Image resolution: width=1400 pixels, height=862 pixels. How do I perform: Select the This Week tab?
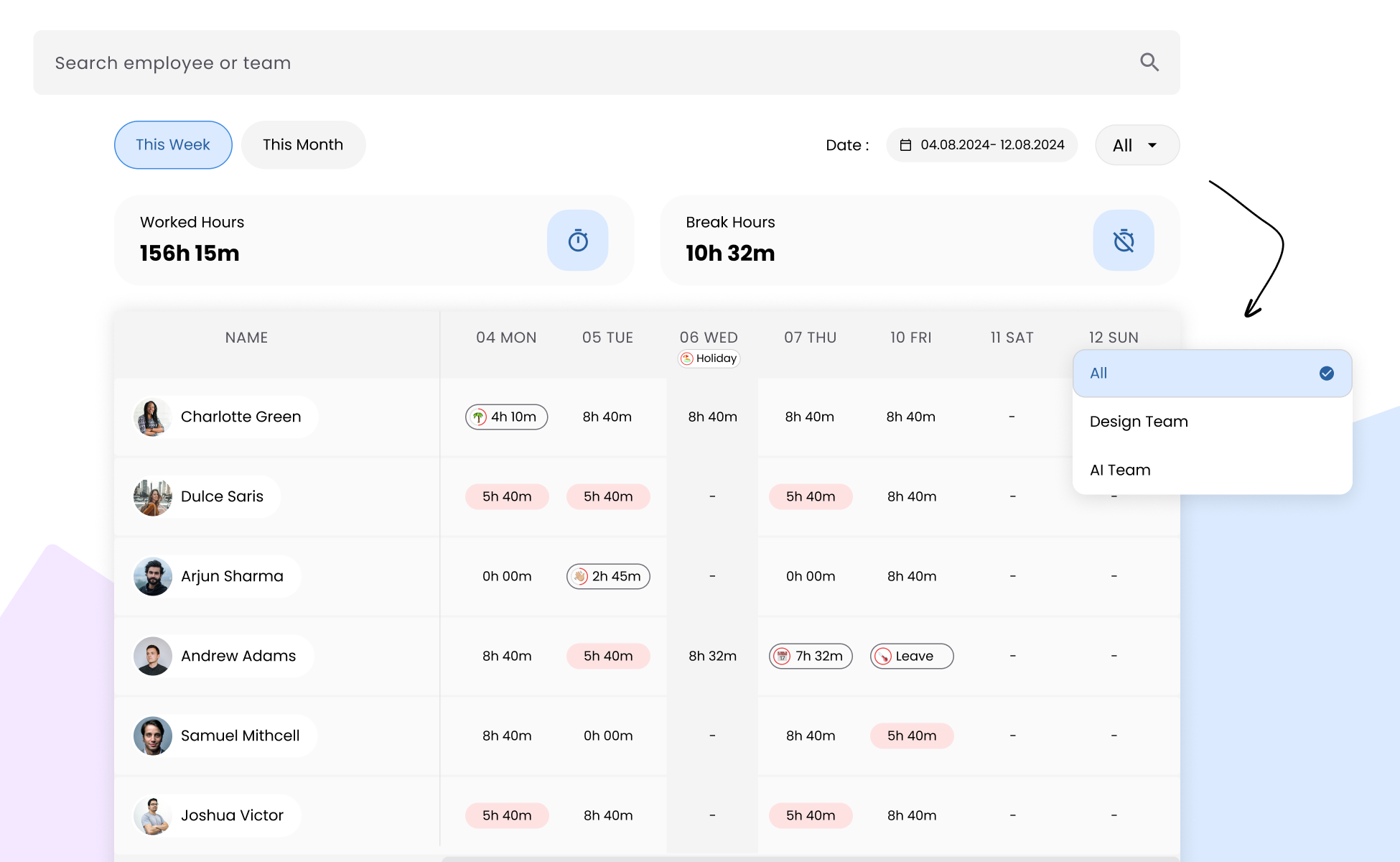(172, 144)
